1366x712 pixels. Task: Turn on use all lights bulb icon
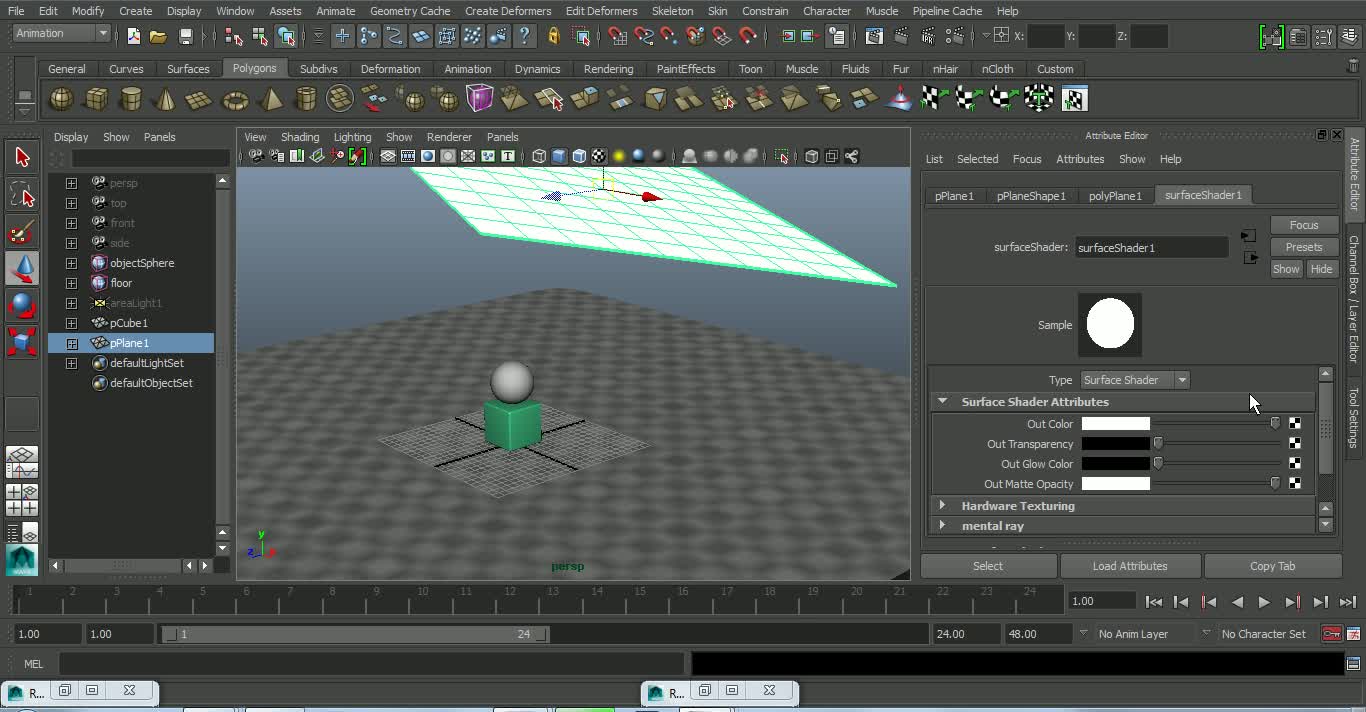[x=618, y=156]
